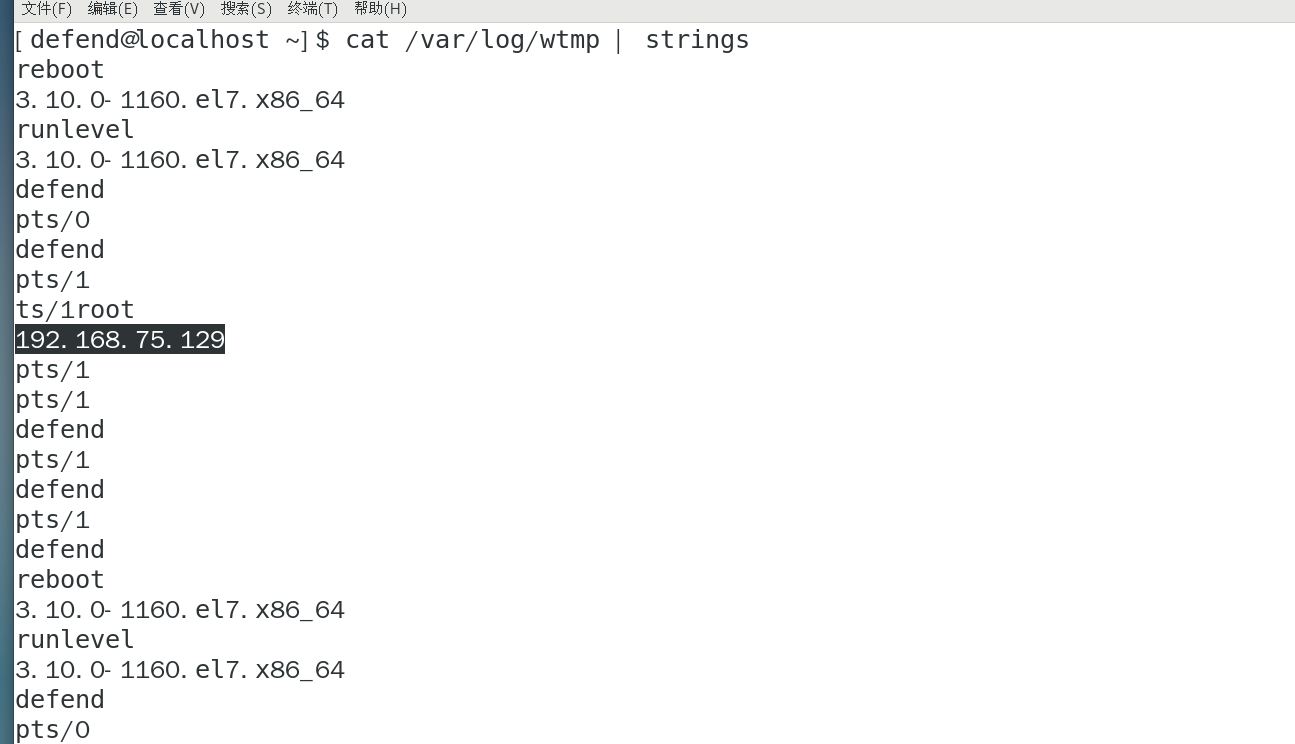Open the 搜索(S) menu
The height and width of the screenshot is (744, 1295).
pyautogui.click(x=245, y=9)
